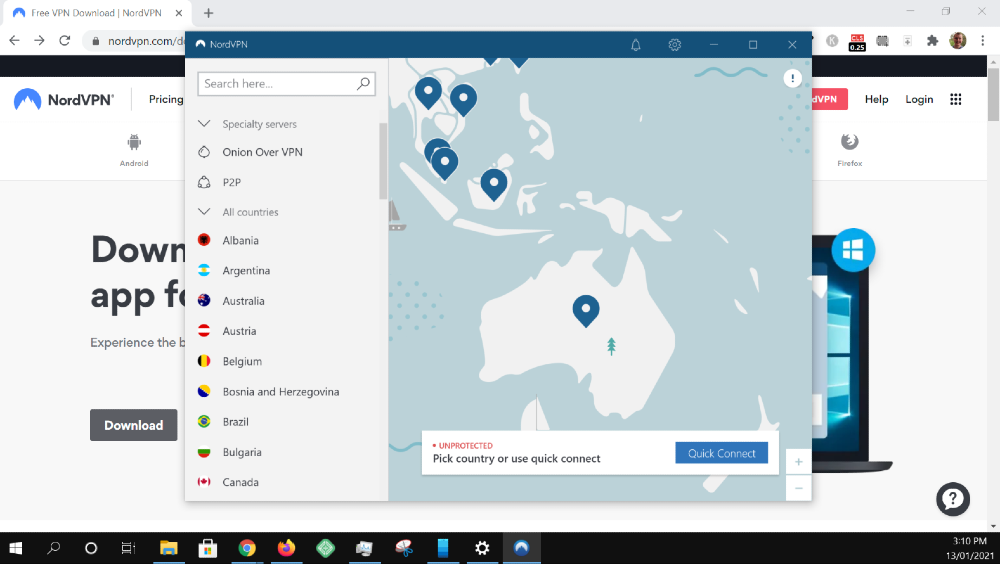Click Chrome forward arrow
1000x564 pixels.
40,40
